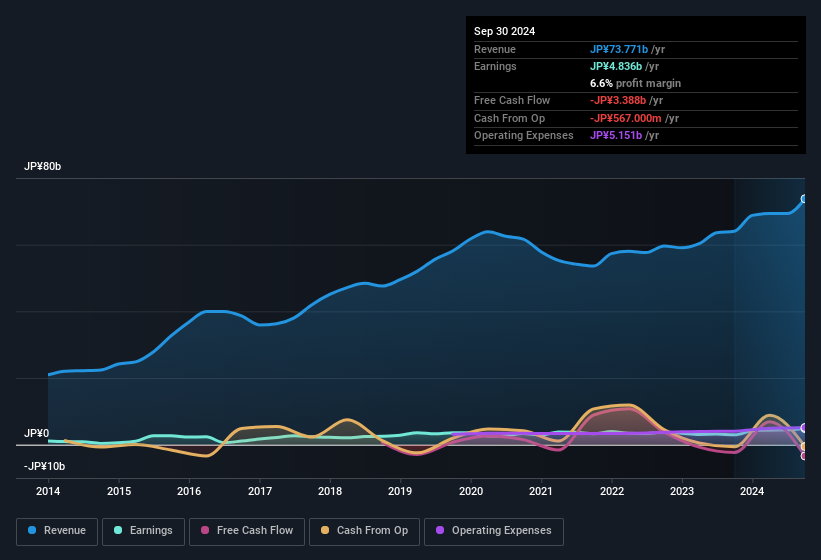
Task: Click the JP¥5.151b operating expenses value
Action: point(616,136)
